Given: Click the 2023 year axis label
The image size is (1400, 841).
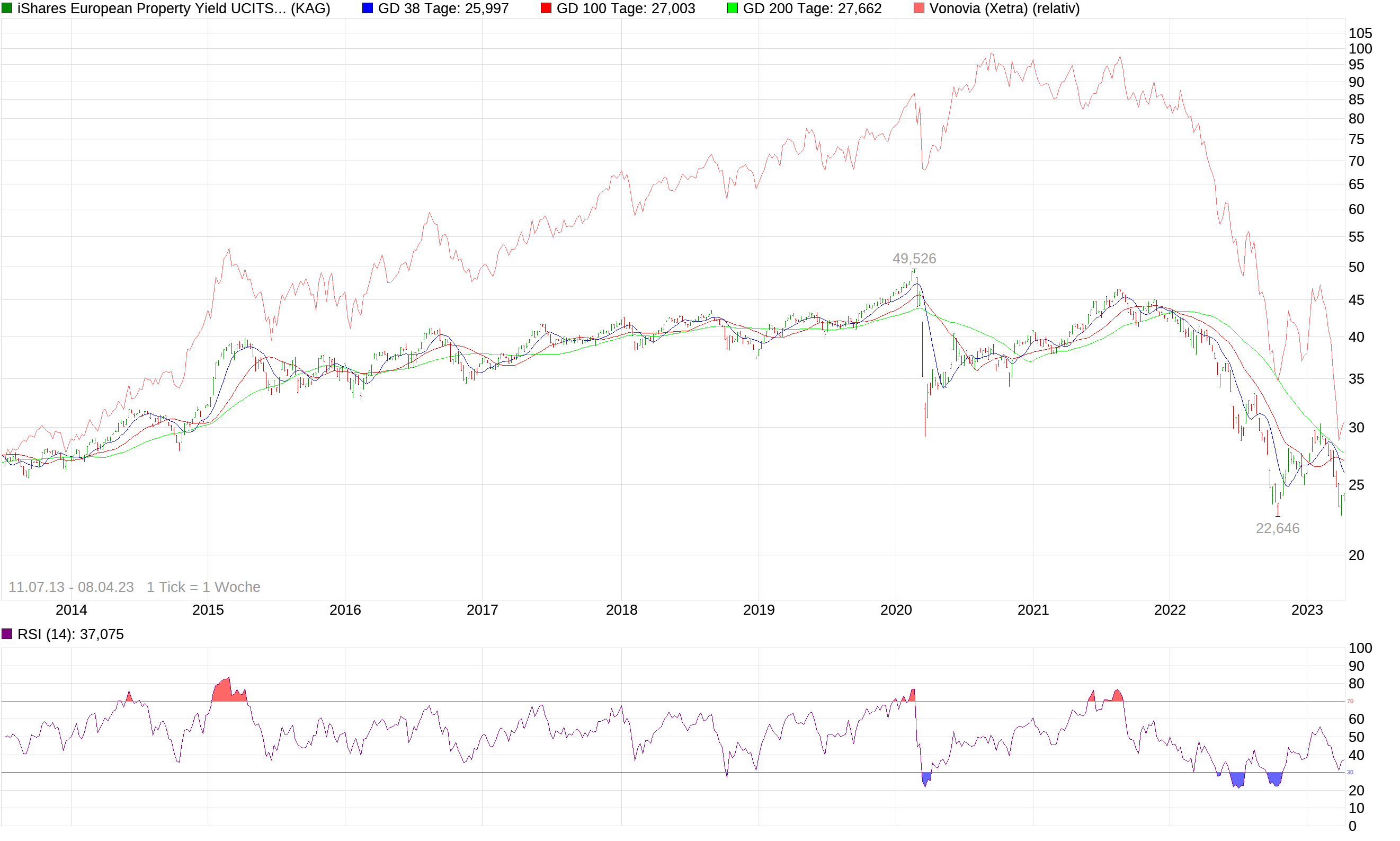Looking at the screenshot, I should 1307,610.
